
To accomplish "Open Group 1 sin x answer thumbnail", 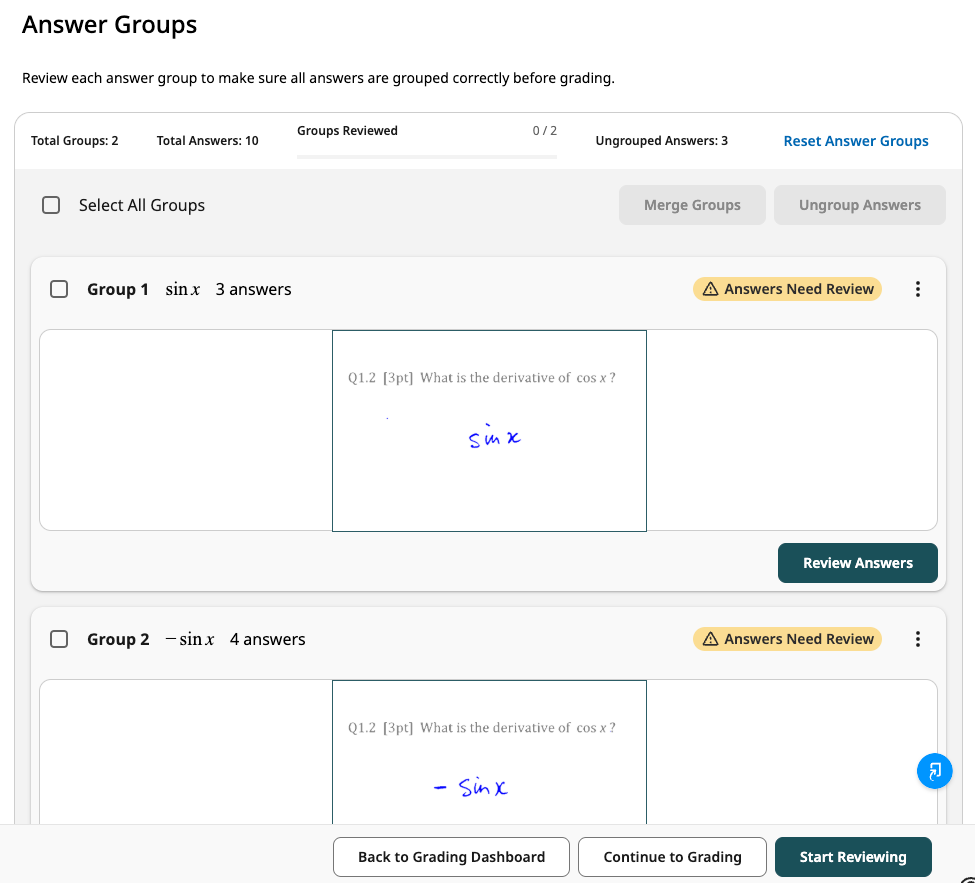I will tap(489, 431).
